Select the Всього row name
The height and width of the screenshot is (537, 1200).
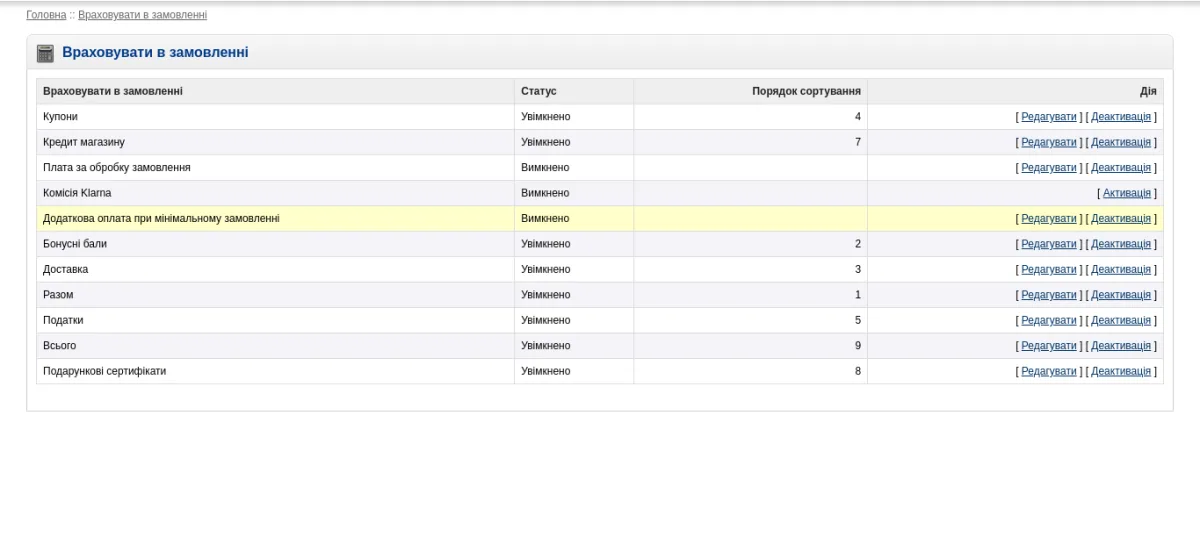click(x=59, y=346)
